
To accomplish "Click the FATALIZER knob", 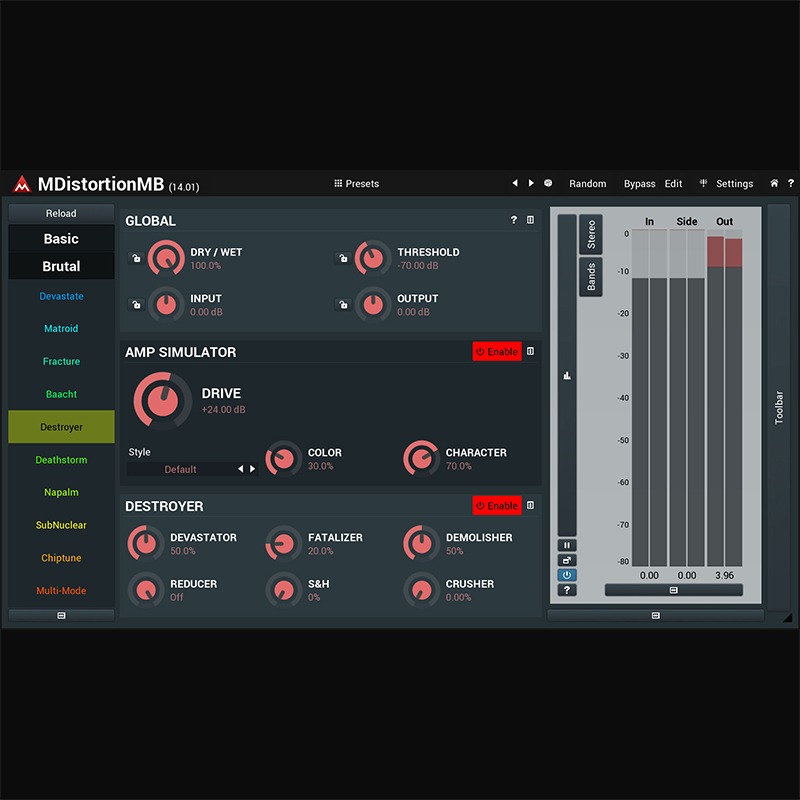I will [x=284, y=543].
